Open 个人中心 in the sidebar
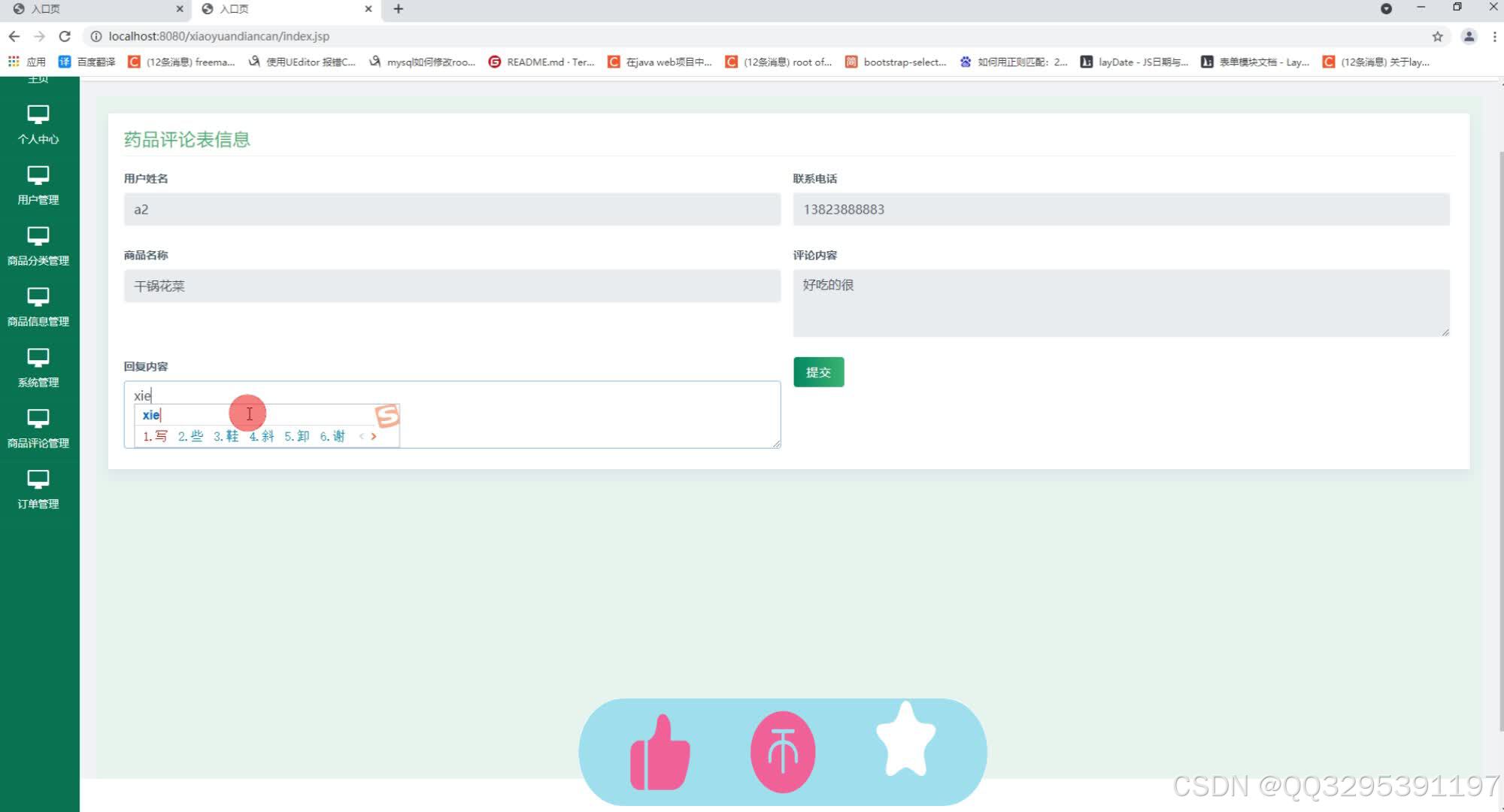The height and width of the screenshot is (812, 1504). click(x=38, y=125)
